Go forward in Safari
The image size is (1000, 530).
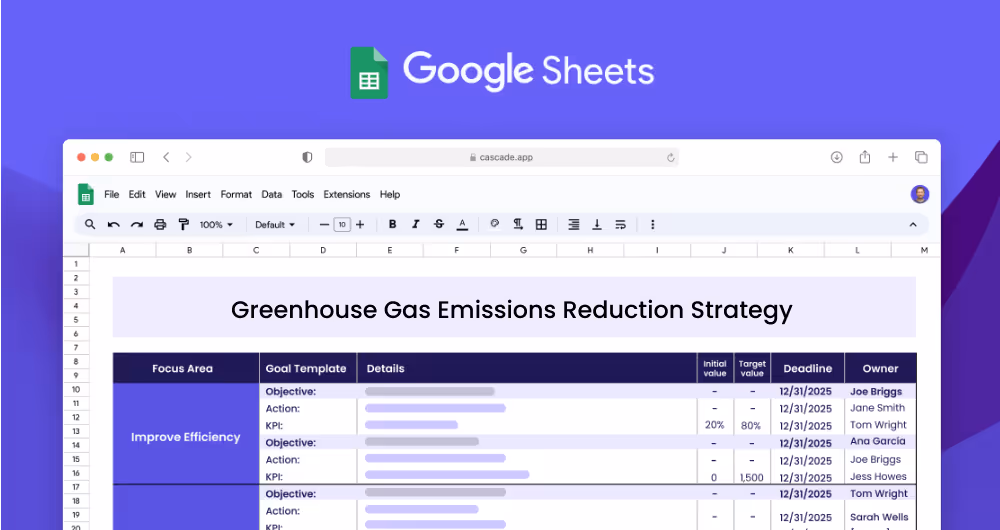tap(189, 158)
